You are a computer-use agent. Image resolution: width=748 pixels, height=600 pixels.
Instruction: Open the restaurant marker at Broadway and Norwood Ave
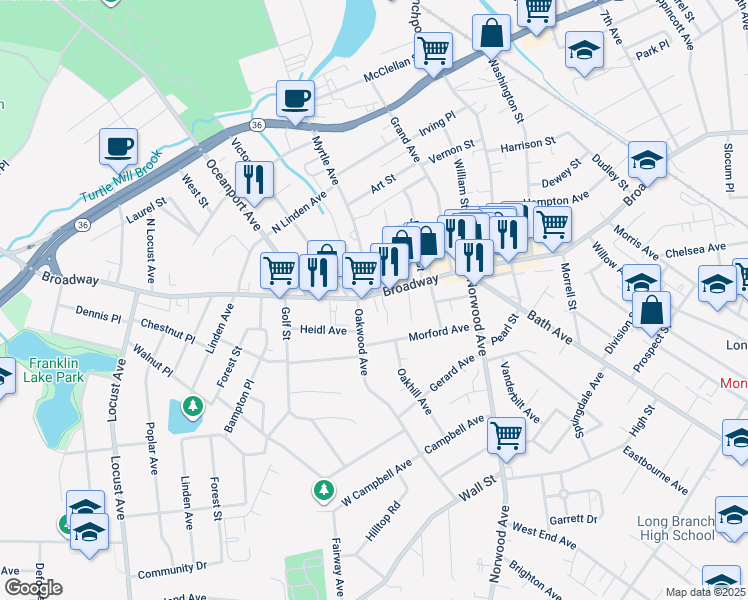click(x=474, y=262)
